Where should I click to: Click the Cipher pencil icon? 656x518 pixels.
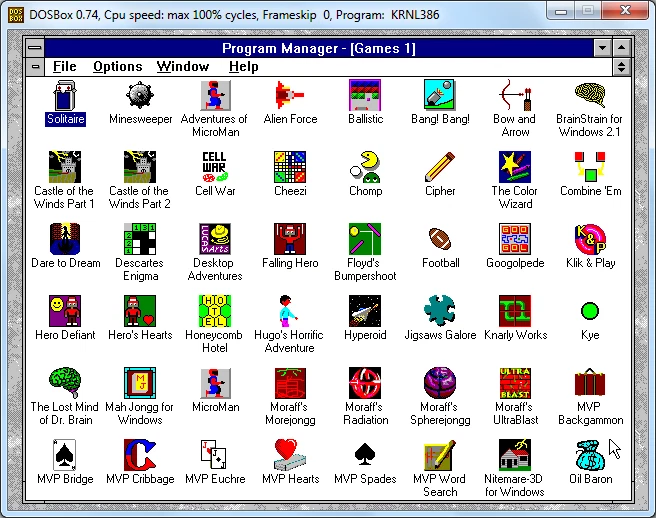(x=439, y=167)
